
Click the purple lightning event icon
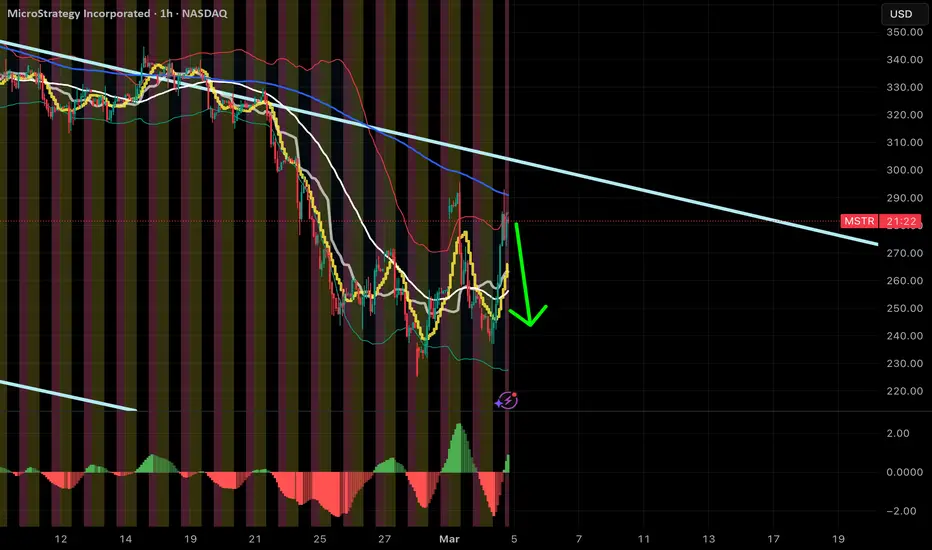pos(507,401)
